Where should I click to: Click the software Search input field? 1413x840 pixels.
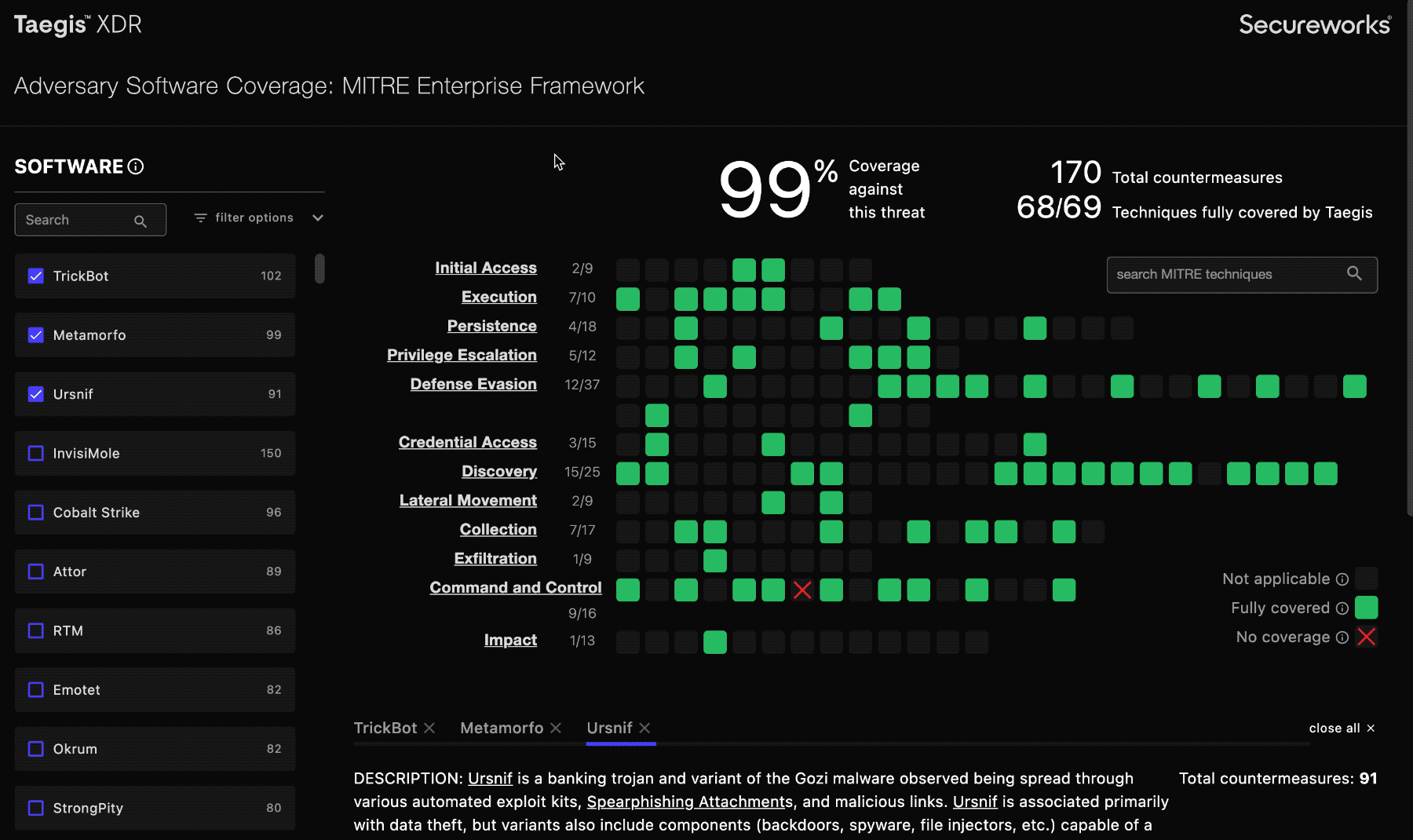tap(90, 220)
